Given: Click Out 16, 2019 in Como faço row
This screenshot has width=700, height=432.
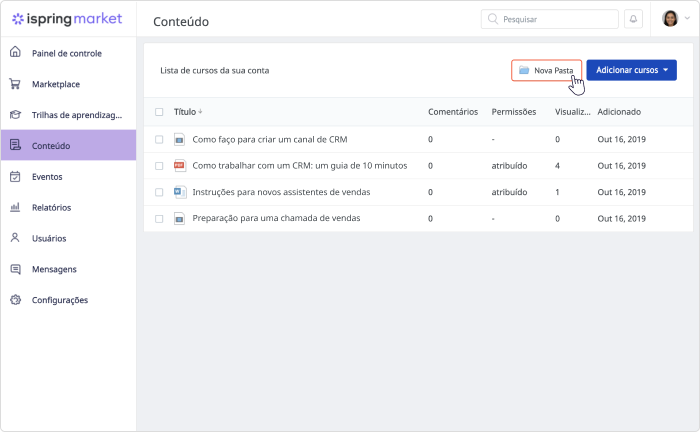Looking at the screenshot, I should pos(621,139).
